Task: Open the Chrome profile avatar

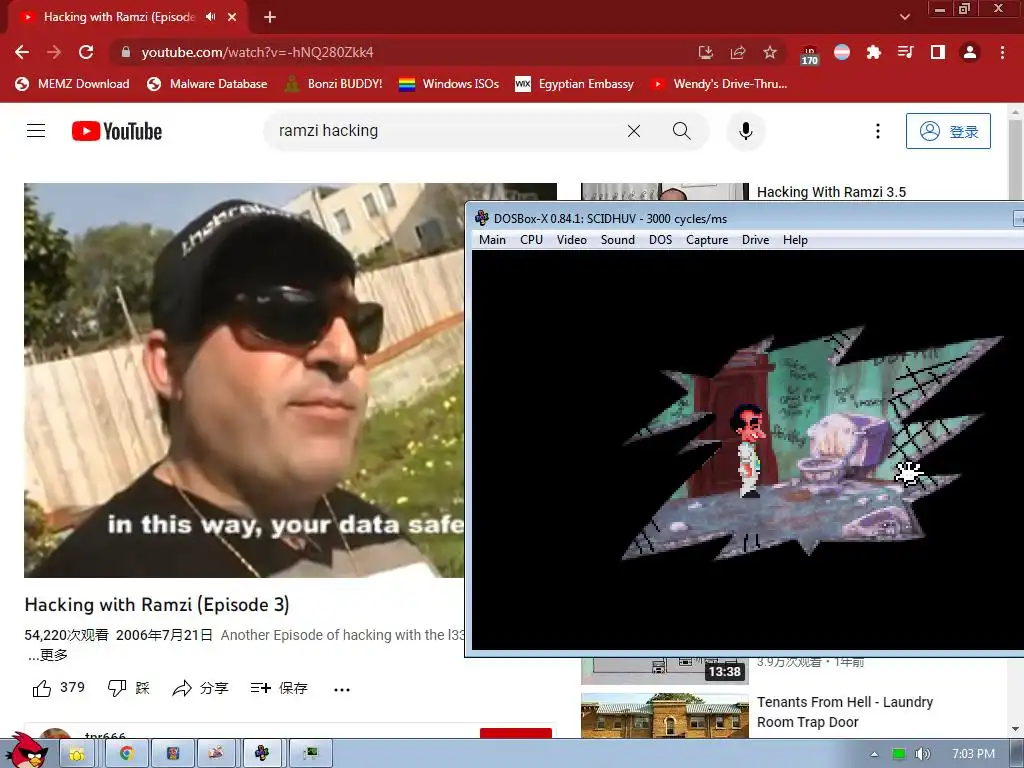Action: click(x=970, y=52)
